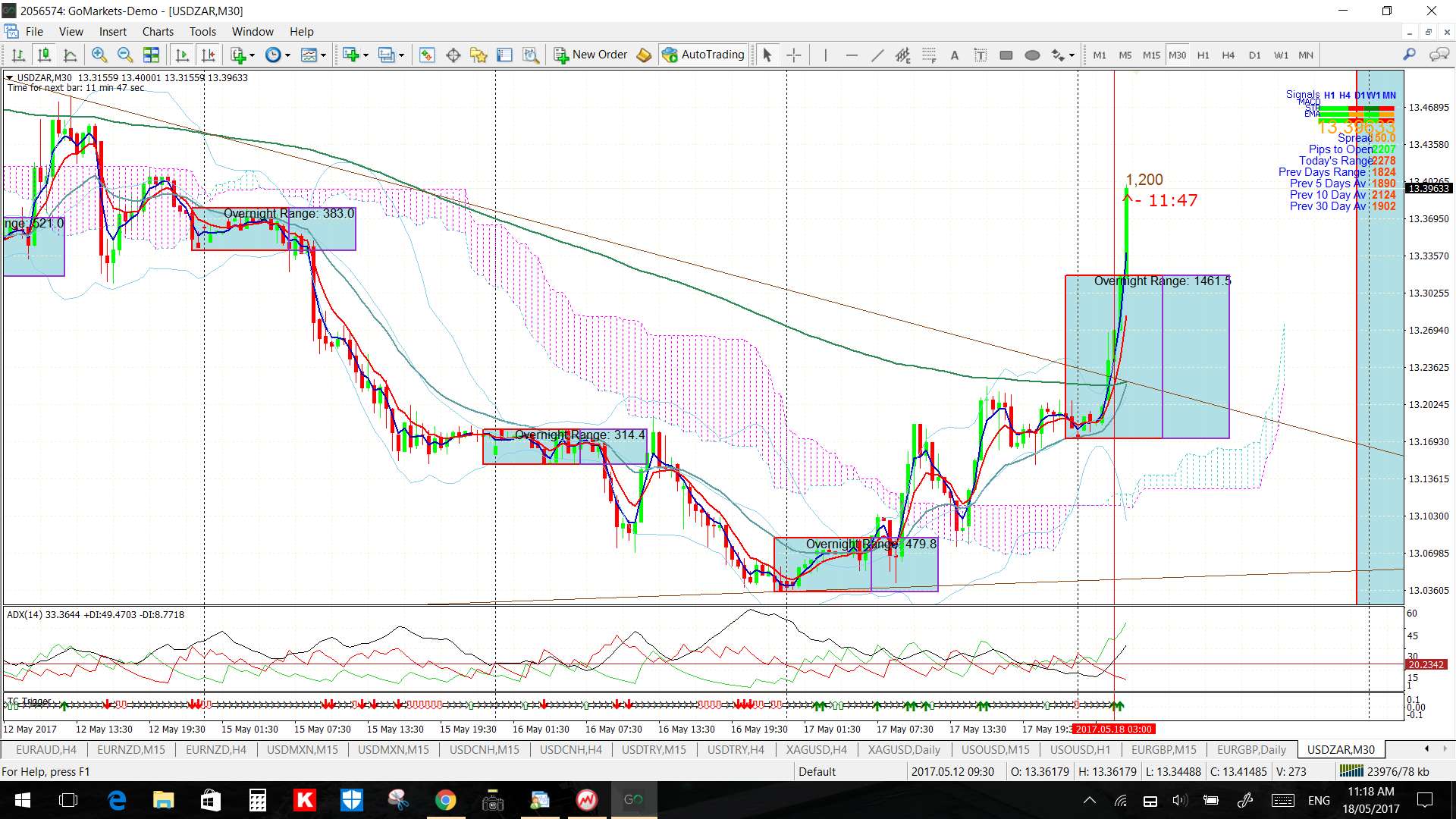The height and width of the screenshot is (819, 1456).
Task: Switch to D1 timeframe
Action: pos(1255,55)
